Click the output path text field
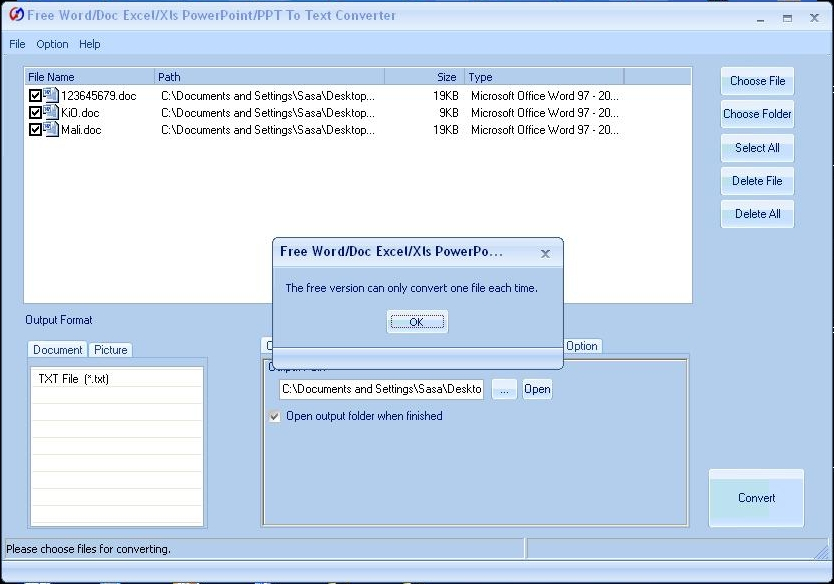This screenshot has width=834, height=584. 381,389
